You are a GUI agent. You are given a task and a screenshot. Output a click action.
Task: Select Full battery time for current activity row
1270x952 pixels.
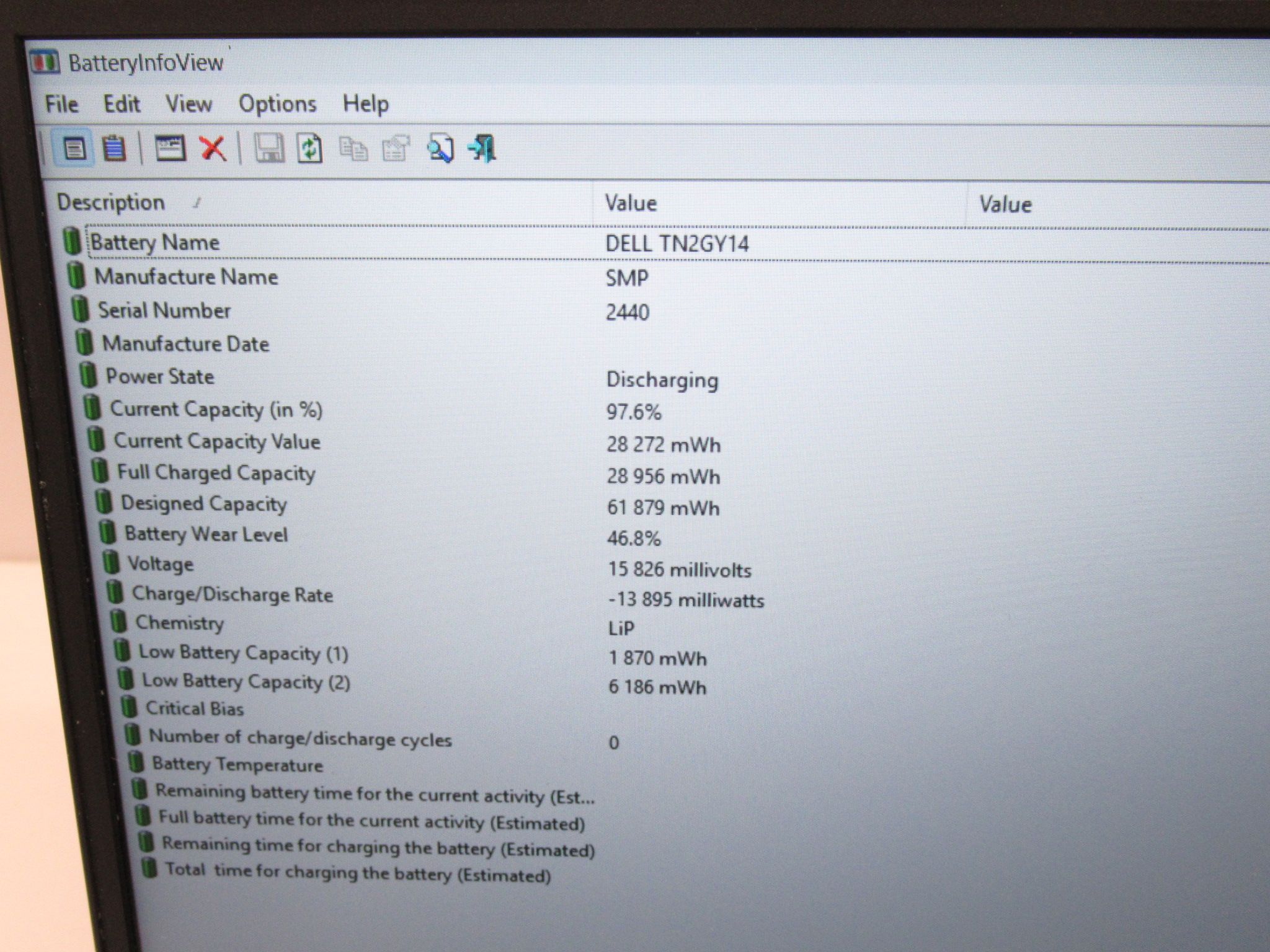[x=372, y=820]
